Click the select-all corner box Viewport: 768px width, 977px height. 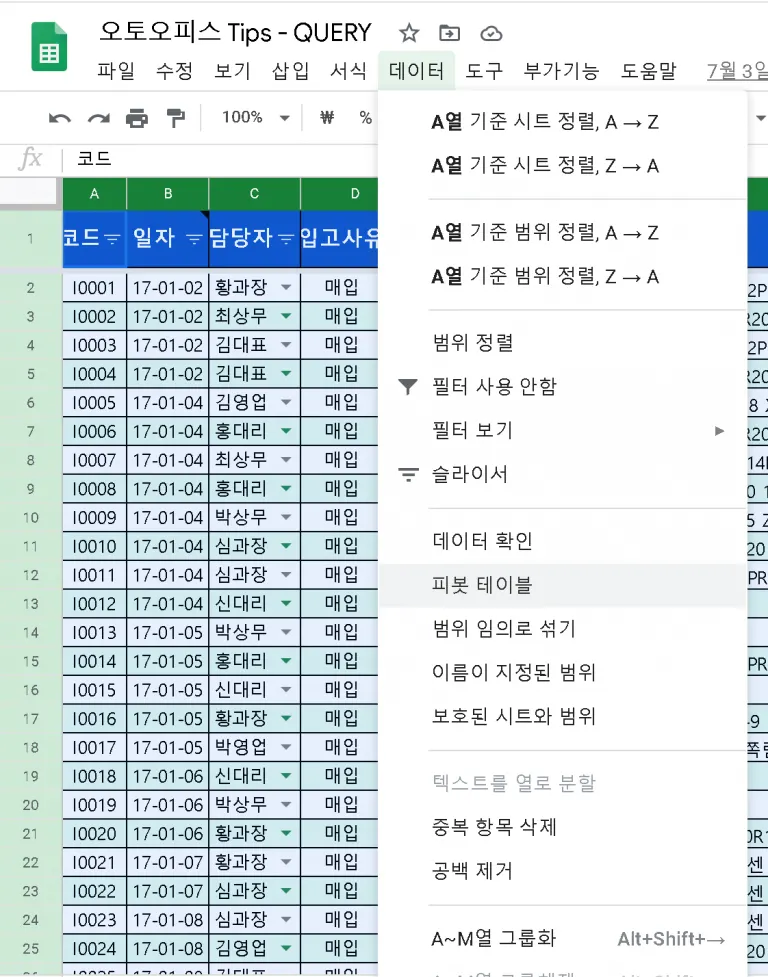coord(29,192)
